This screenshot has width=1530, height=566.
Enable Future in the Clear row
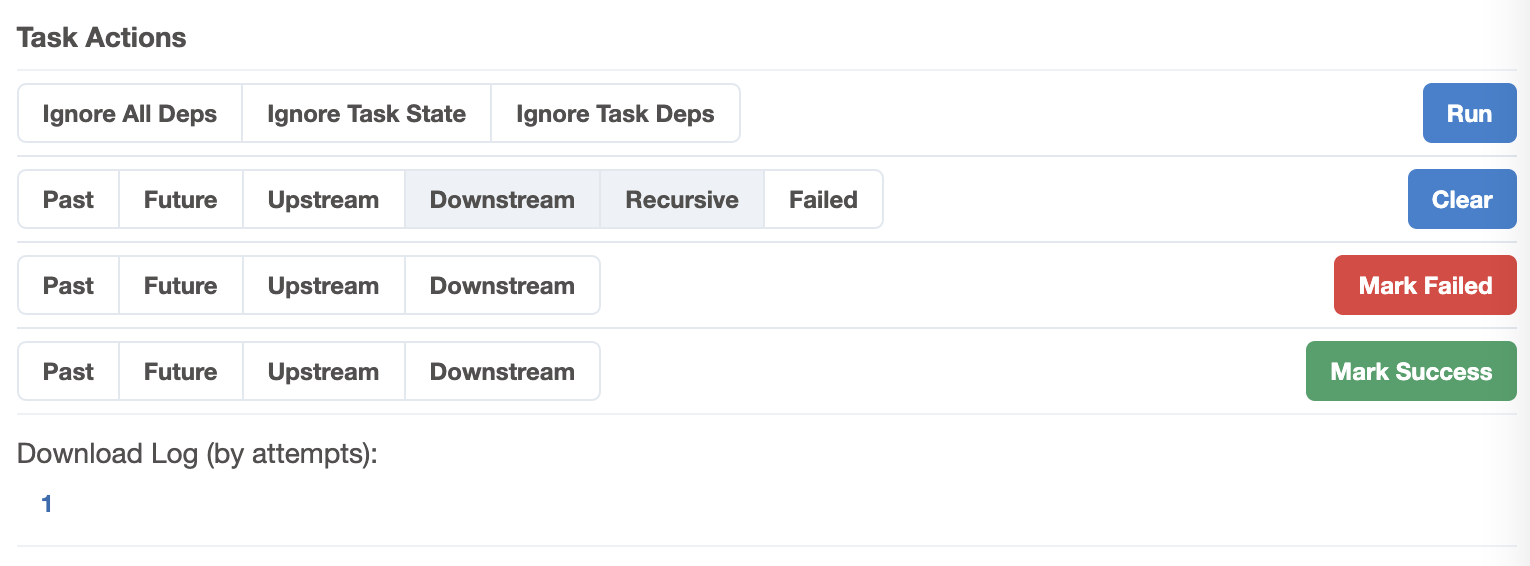click(x=180, y=200)
